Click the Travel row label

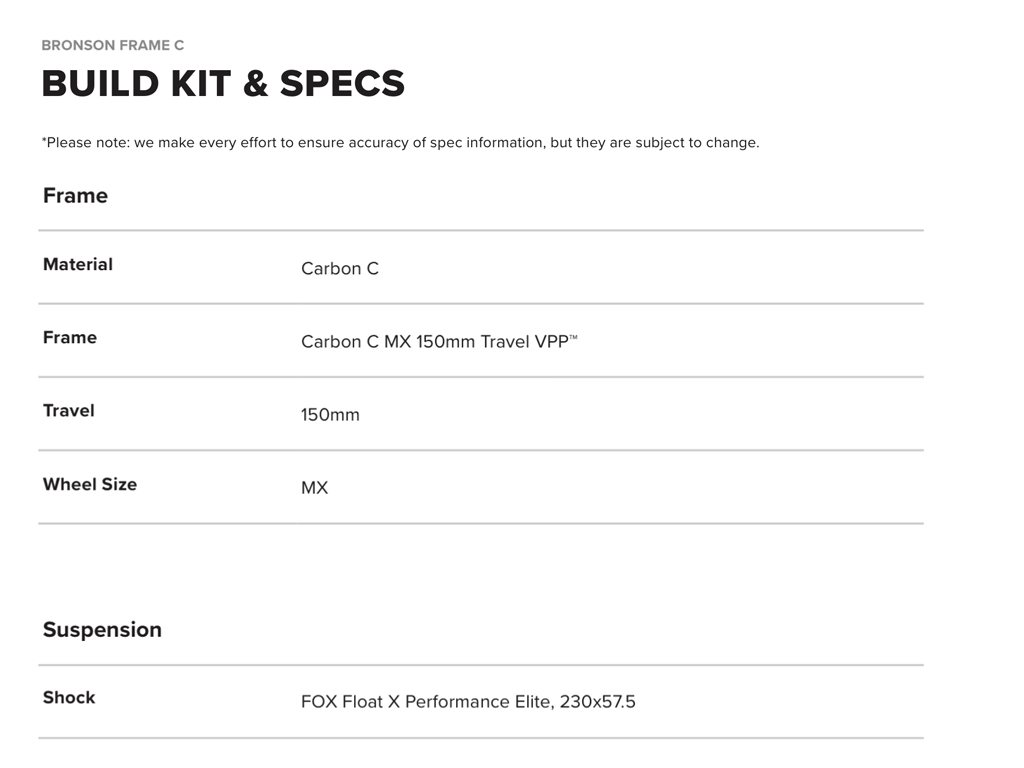69,410
